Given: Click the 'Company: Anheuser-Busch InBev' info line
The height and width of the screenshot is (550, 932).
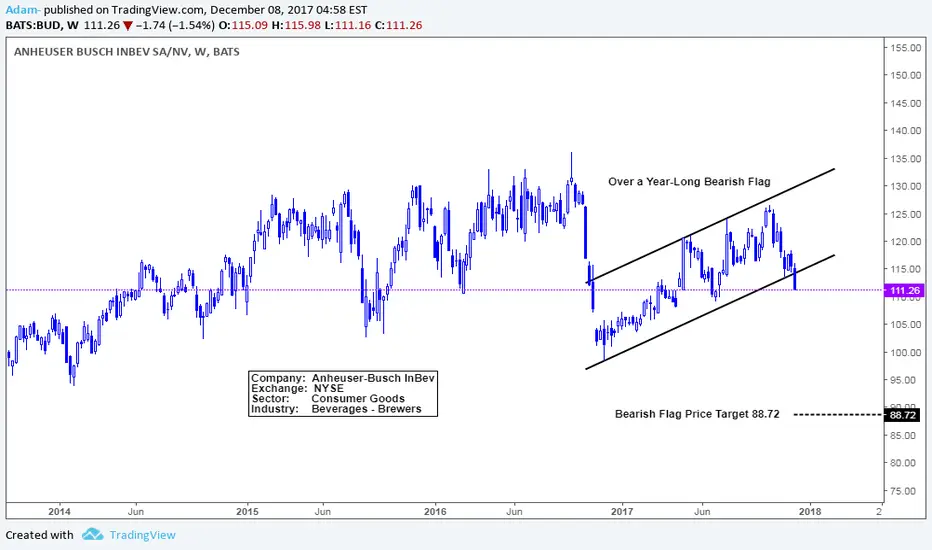Looking at the screenshot, I should (343, 378).
